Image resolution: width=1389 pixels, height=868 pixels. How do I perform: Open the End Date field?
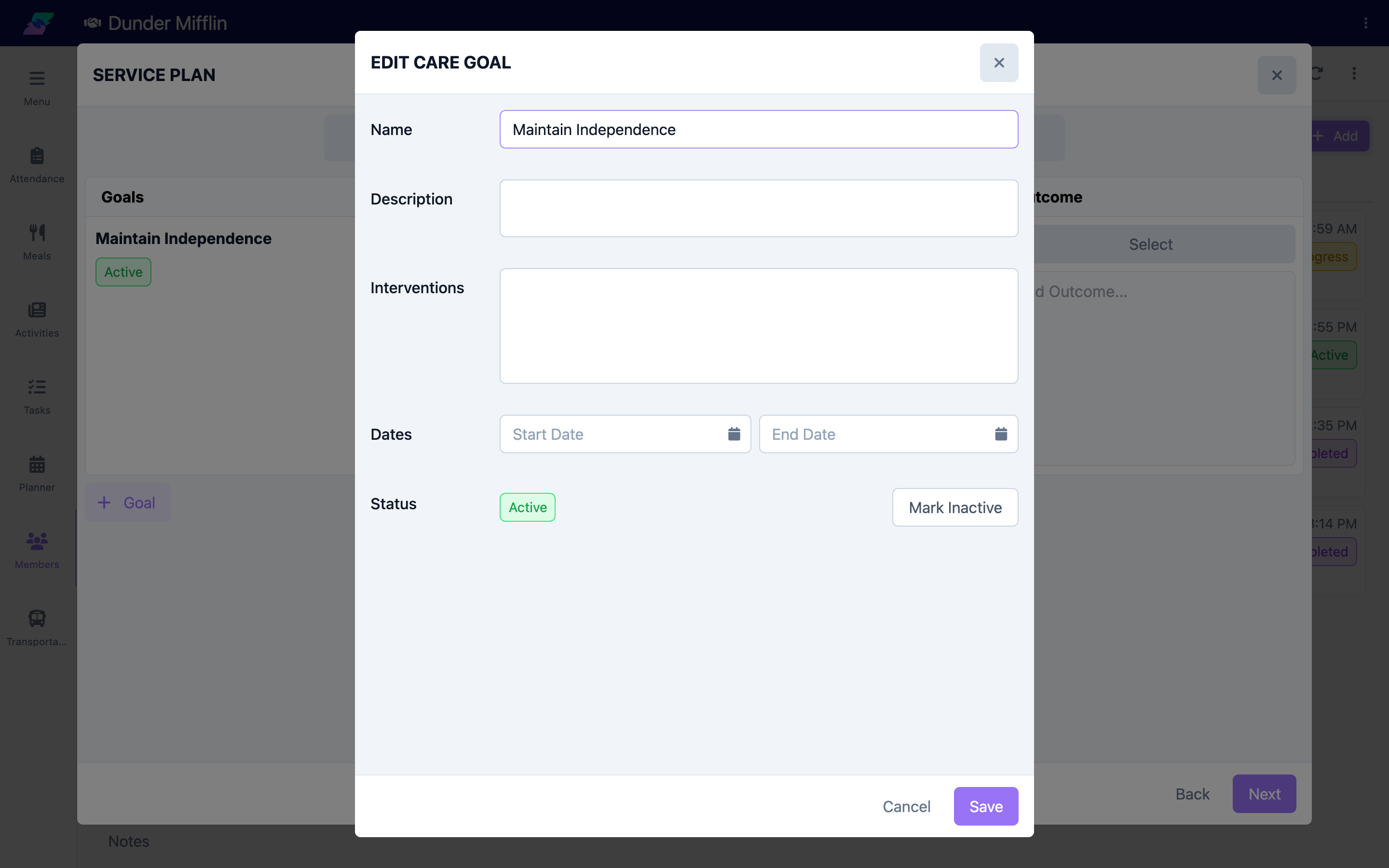coord(888,434)
